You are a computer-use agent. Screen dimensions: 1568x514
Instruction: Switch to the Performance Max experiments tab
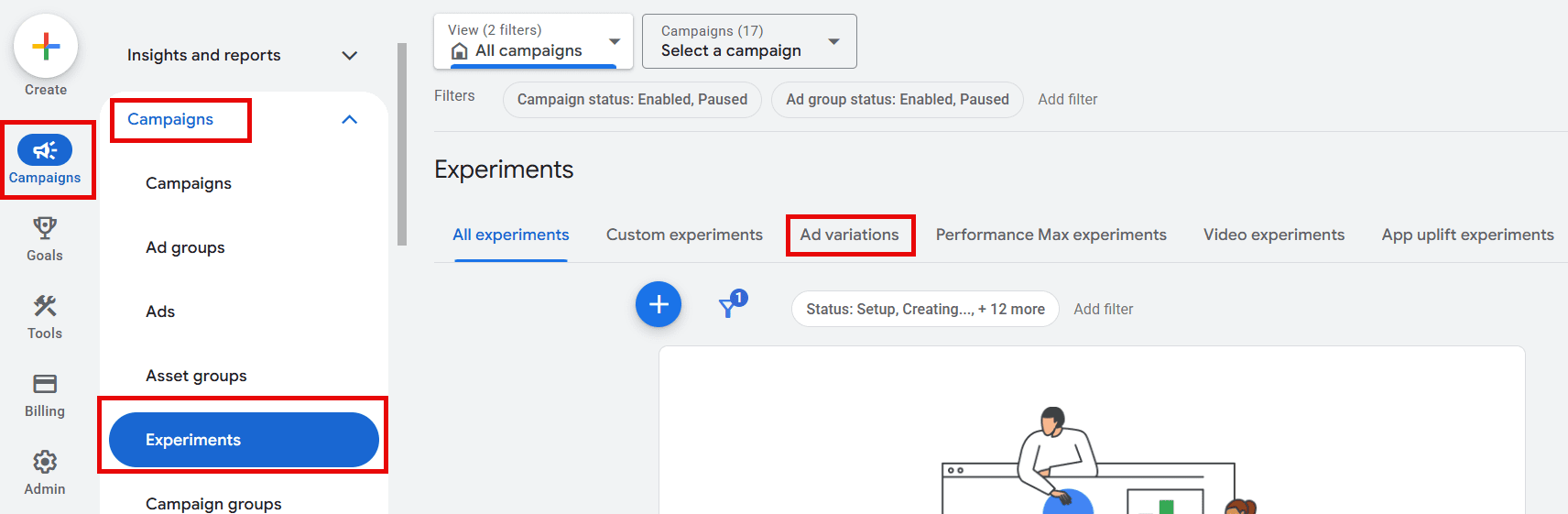coord(1051,235)
